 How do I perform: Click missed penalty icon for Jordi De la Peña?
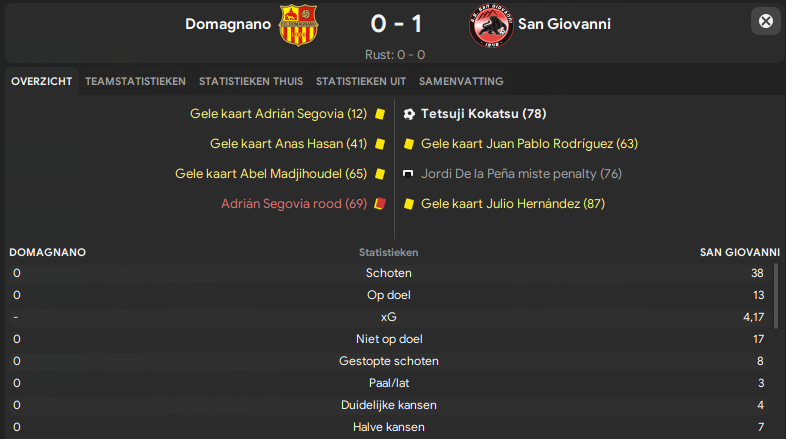tap(409, 174)
